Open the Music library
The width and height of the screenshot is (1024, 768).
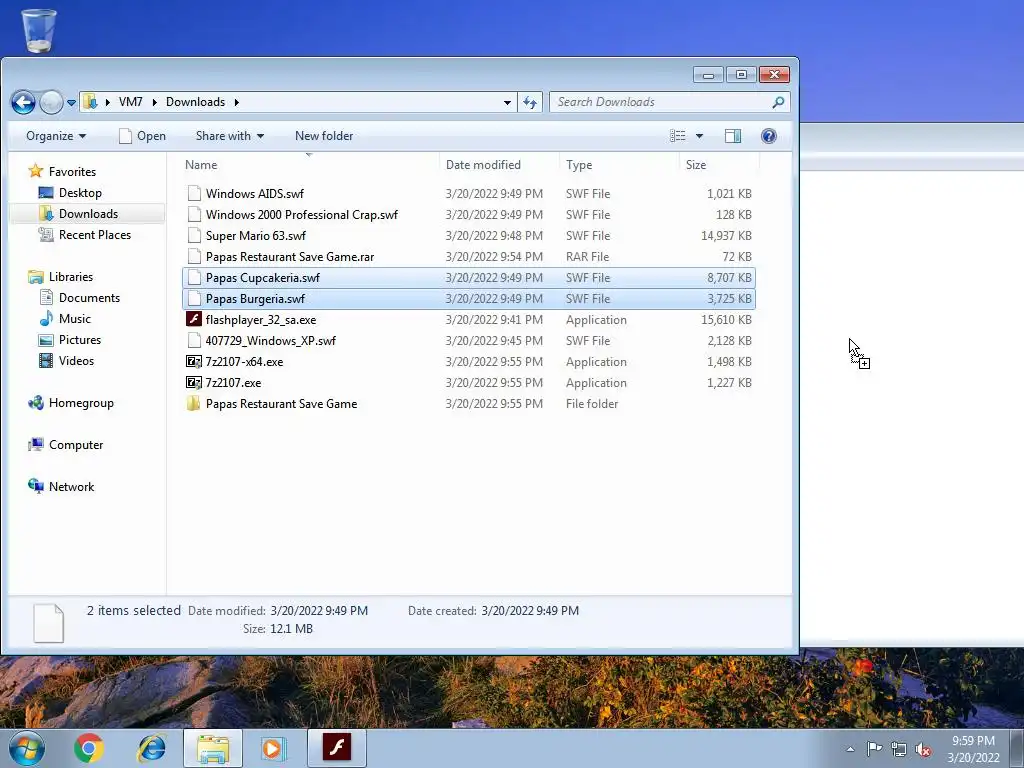74,319
